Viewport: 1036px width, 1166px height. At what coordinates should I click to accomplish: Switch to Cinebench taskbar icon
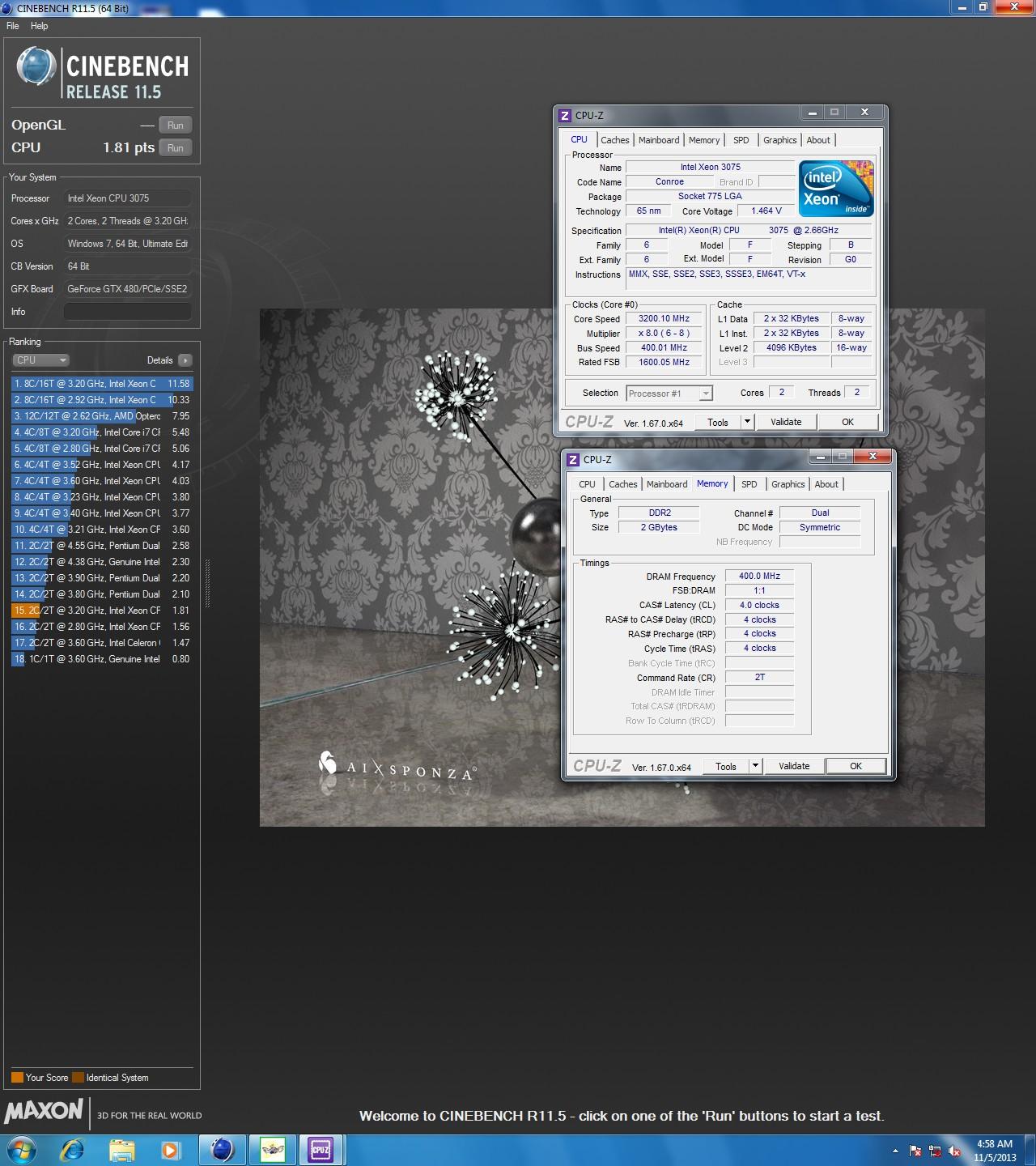click(223, 1150)
